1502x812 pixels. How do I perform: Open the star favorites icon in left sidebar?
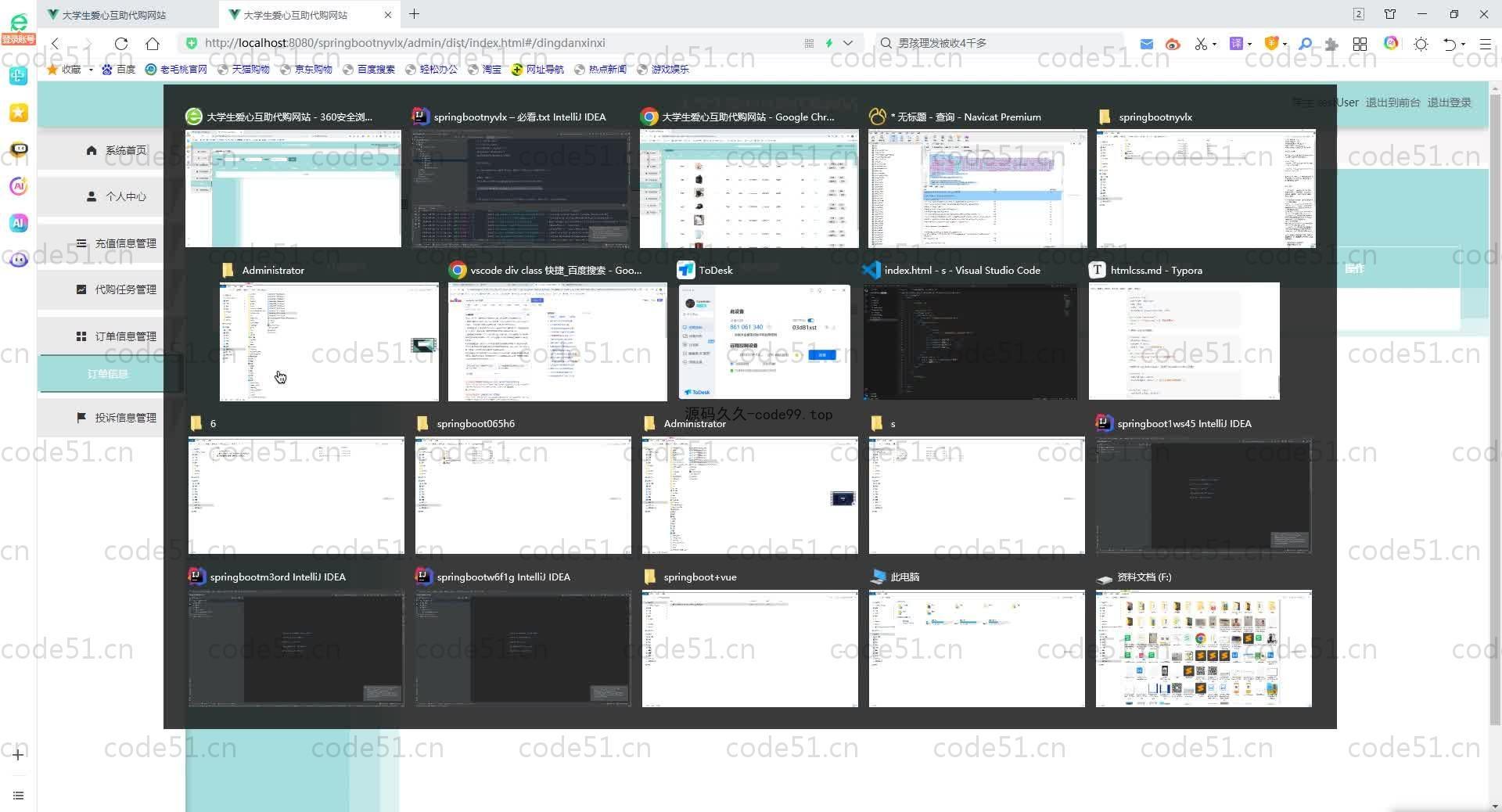tap(18, 113)
